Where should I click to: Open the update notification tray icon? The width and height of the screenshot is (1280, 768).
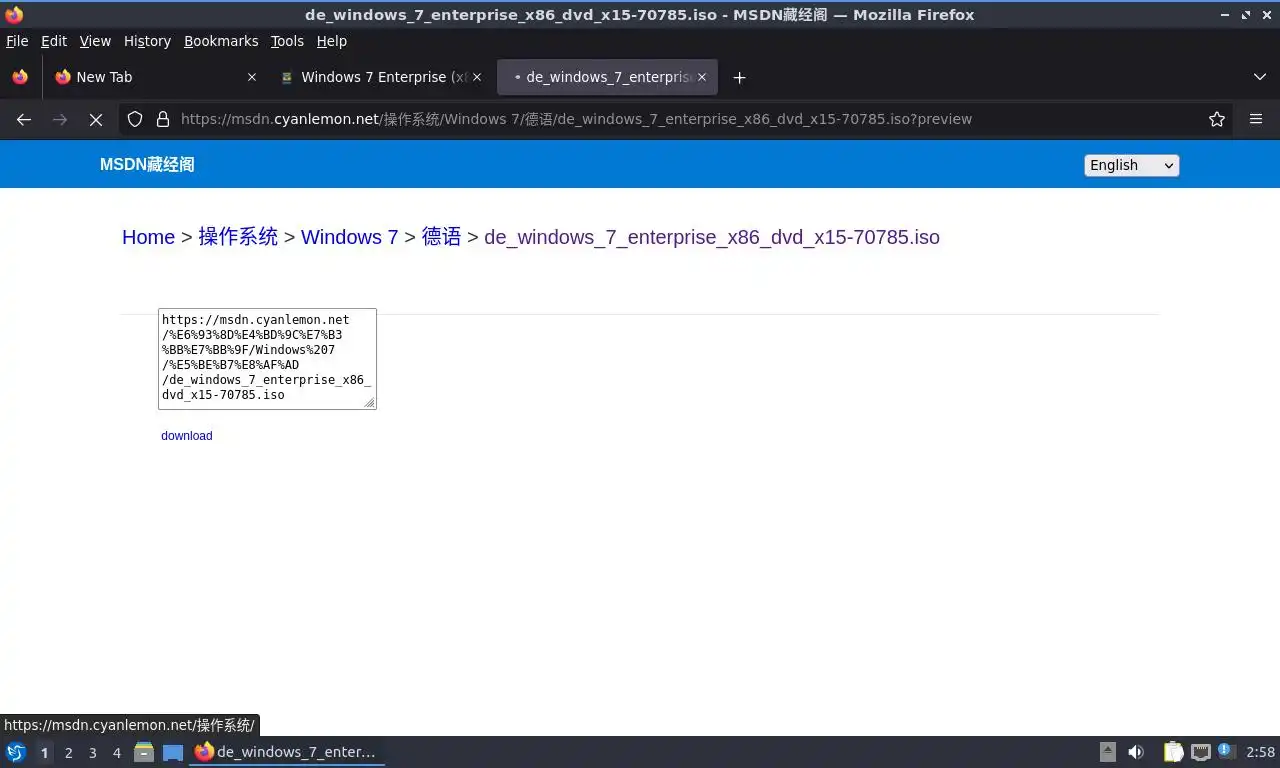(x=1227, y=752)
